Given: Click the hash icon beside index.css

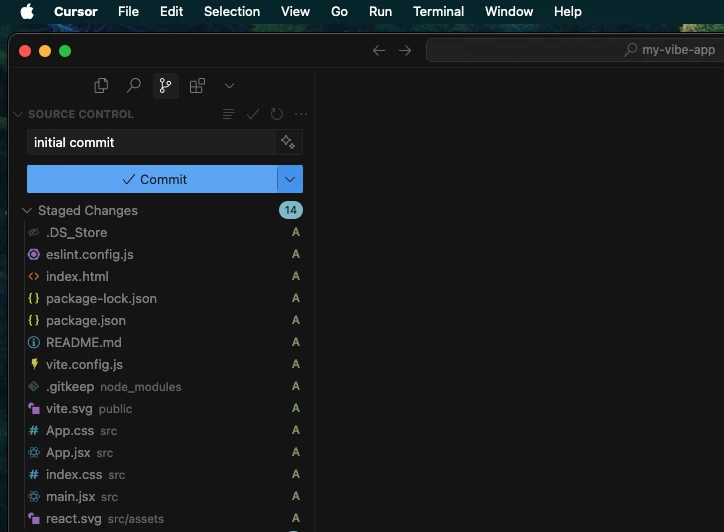Looking at the screenshot, I should click(34, 475).
